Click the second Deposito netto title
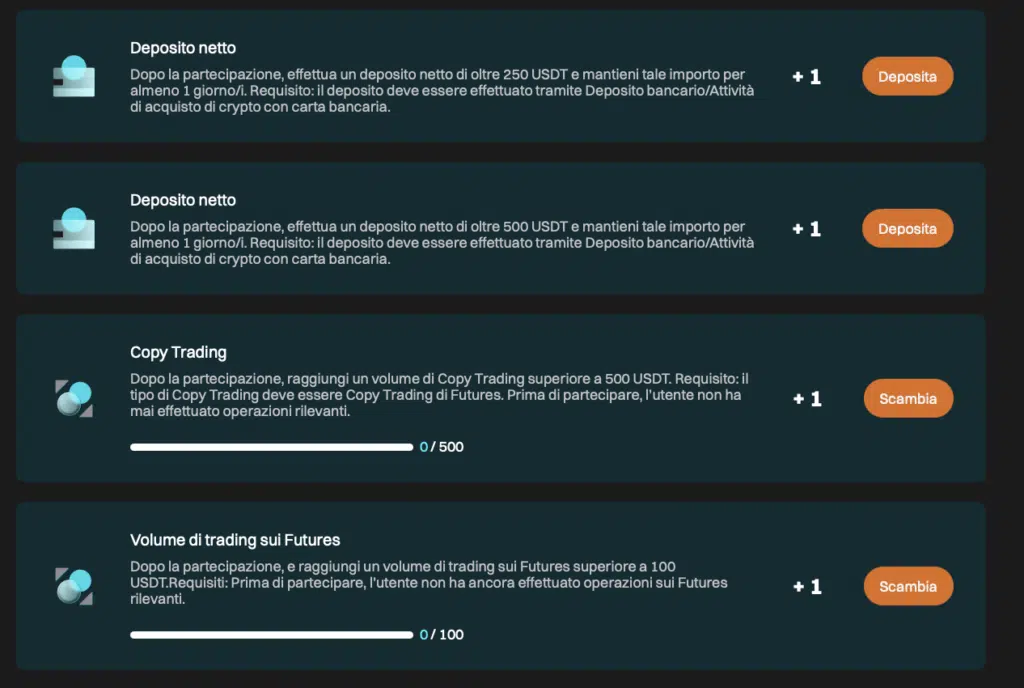1024x688 pixels. (183, 200)
